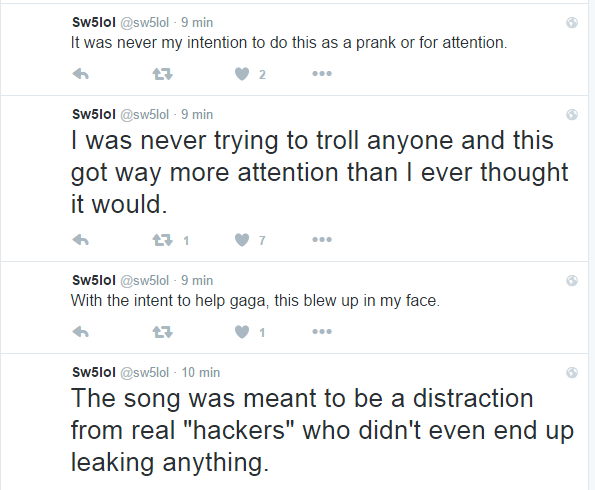Reply to the 'never trying to troll' tweet
595x490 pixels.
click(x=80, y=240)
